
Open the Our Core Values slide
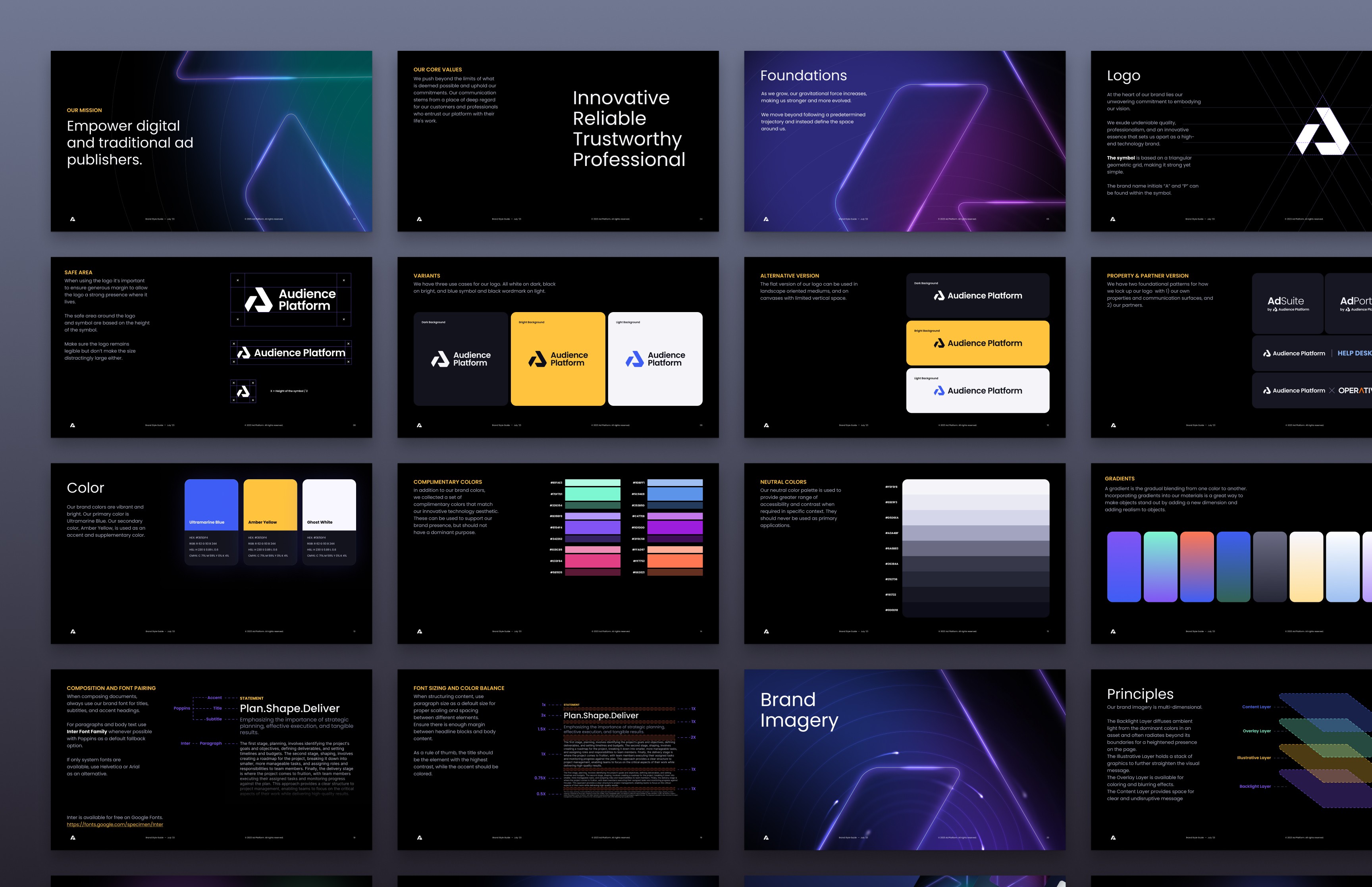[558, 141]
